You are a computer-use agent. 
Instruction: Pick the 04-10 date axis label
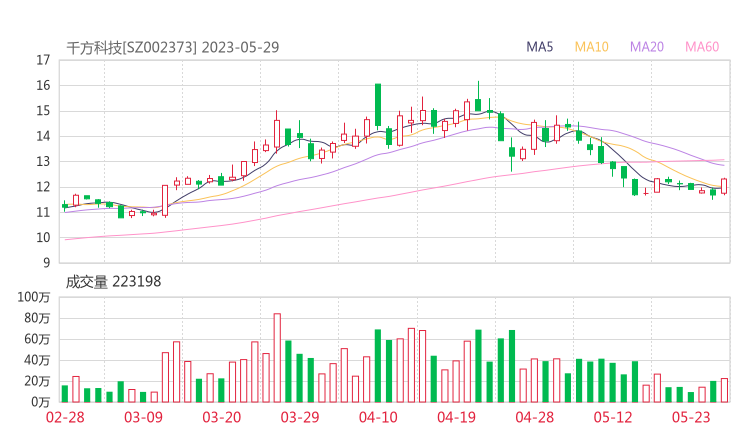point(378,418)
